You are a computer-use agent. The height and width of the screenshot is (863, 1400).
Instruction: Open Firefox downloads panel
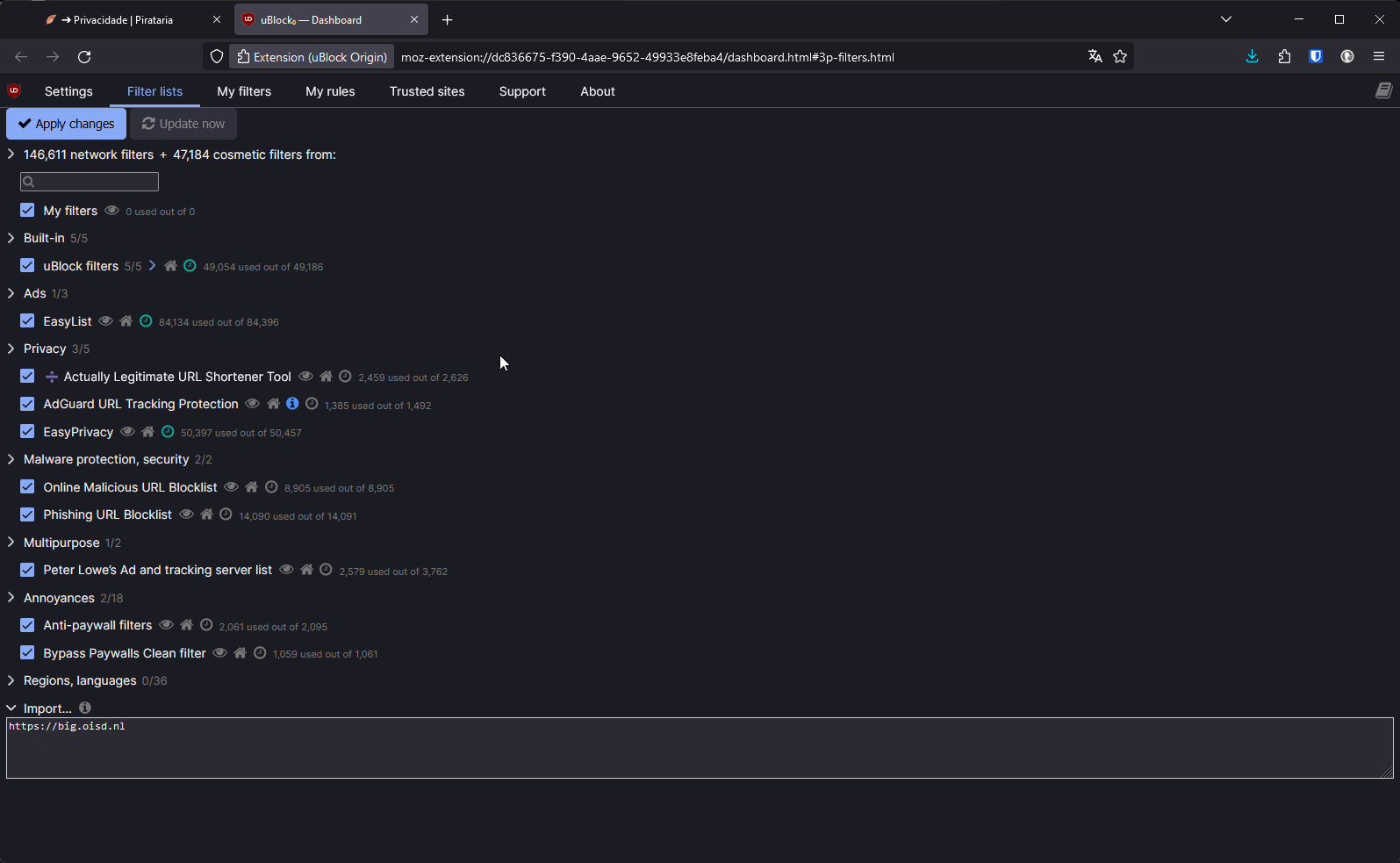pos(1253,56)
